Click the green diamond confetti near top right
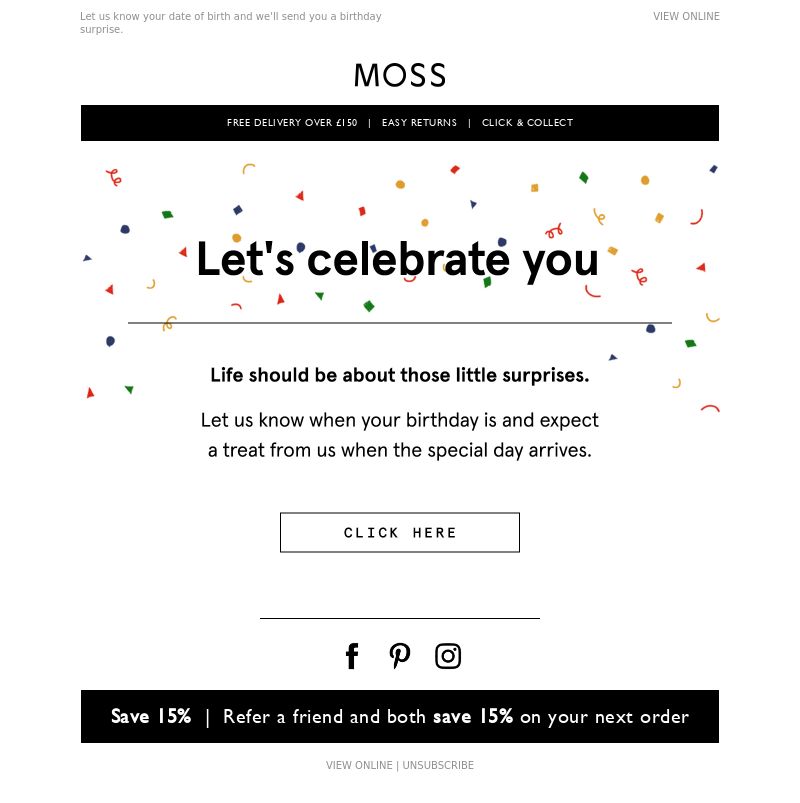 (x=583, y=178)
